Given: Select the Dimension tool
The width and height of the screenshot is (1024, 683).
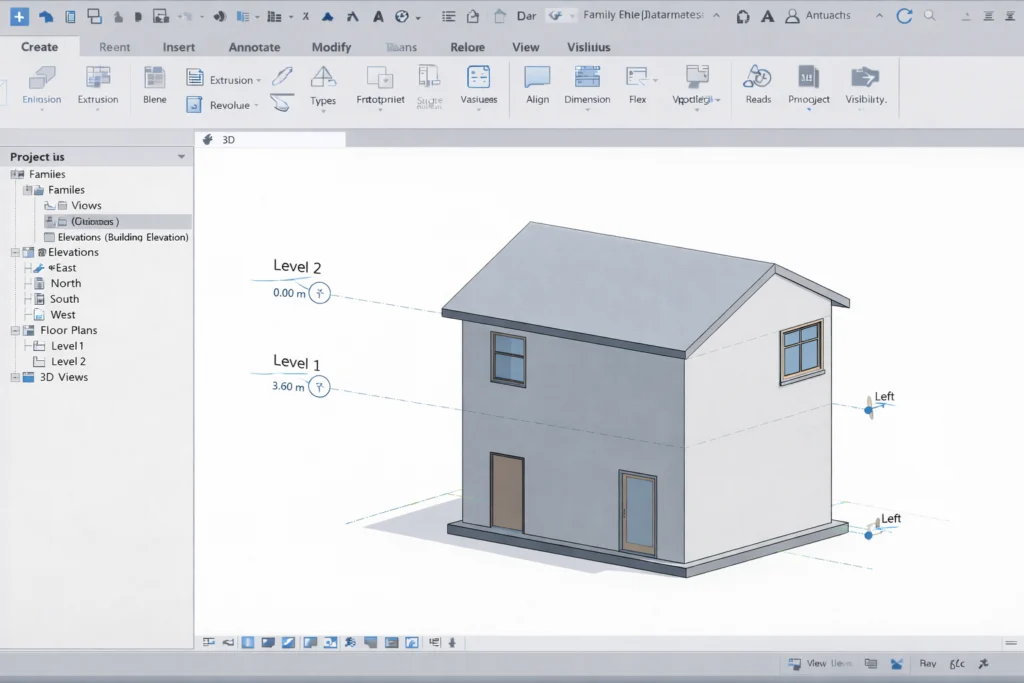Looking at the screenshot, I should pyautogui.click(x=587, y=87).
